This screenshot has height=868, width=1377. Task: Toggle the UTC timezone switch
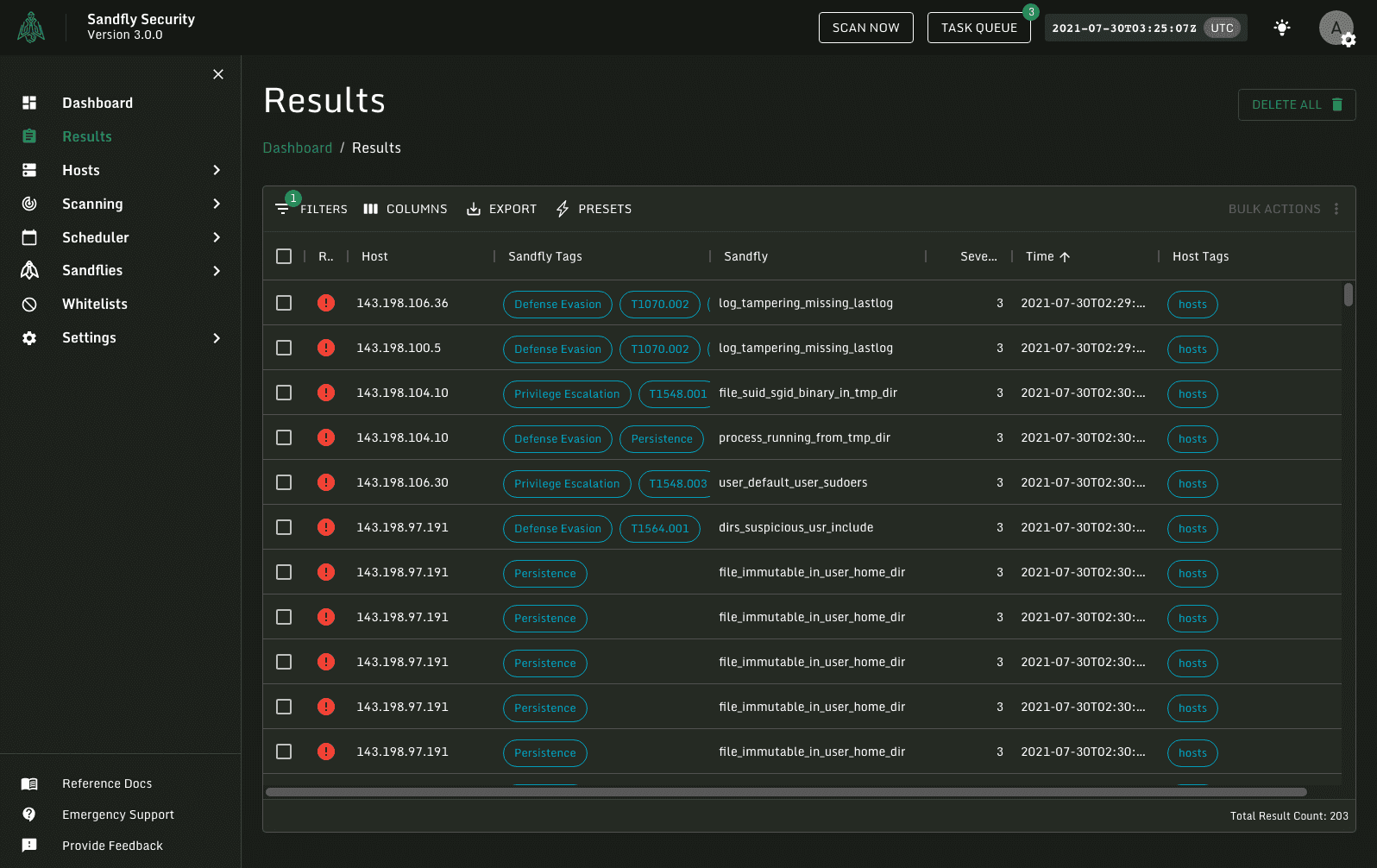(x=1223, y=28)
